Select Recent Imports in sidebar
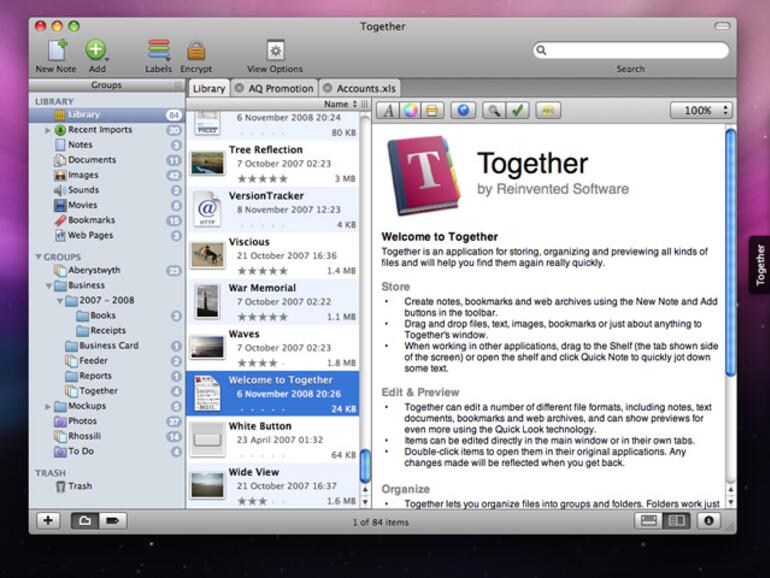The height and width of the screenshot is (578, 770). tap(107, 130)
